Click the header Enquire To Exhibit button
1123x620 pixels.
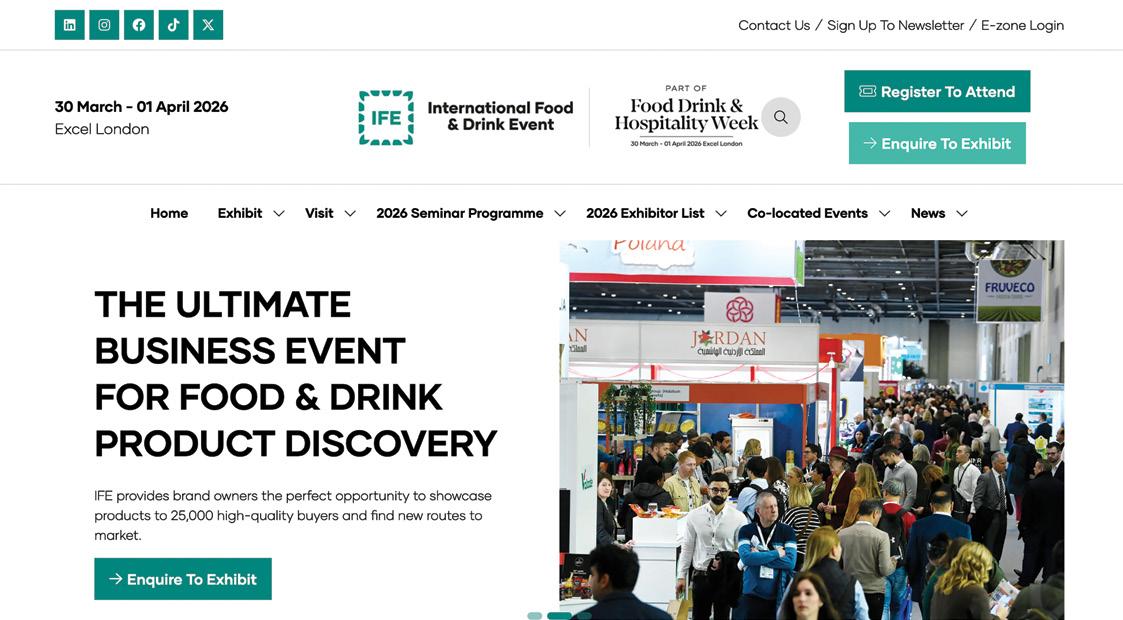[x=937, y=143]
